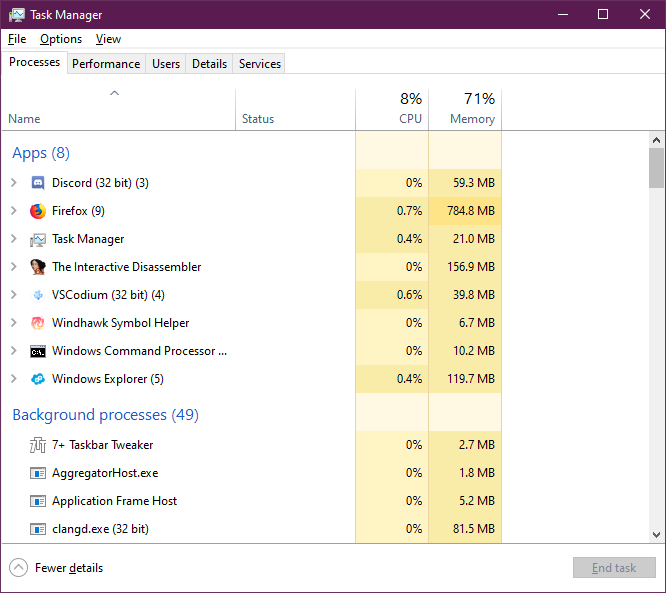The width and height of the screenshot is (666, 593).
Task: Click the scrollbar up arrow
Action: coord(656,140)
